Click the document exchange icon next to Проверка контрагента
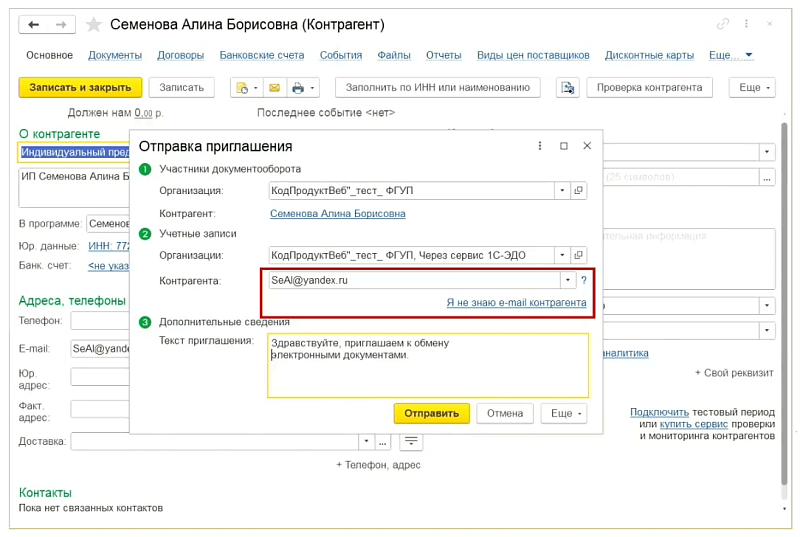This screenshot has height=537, width=800. pos(567,88)
